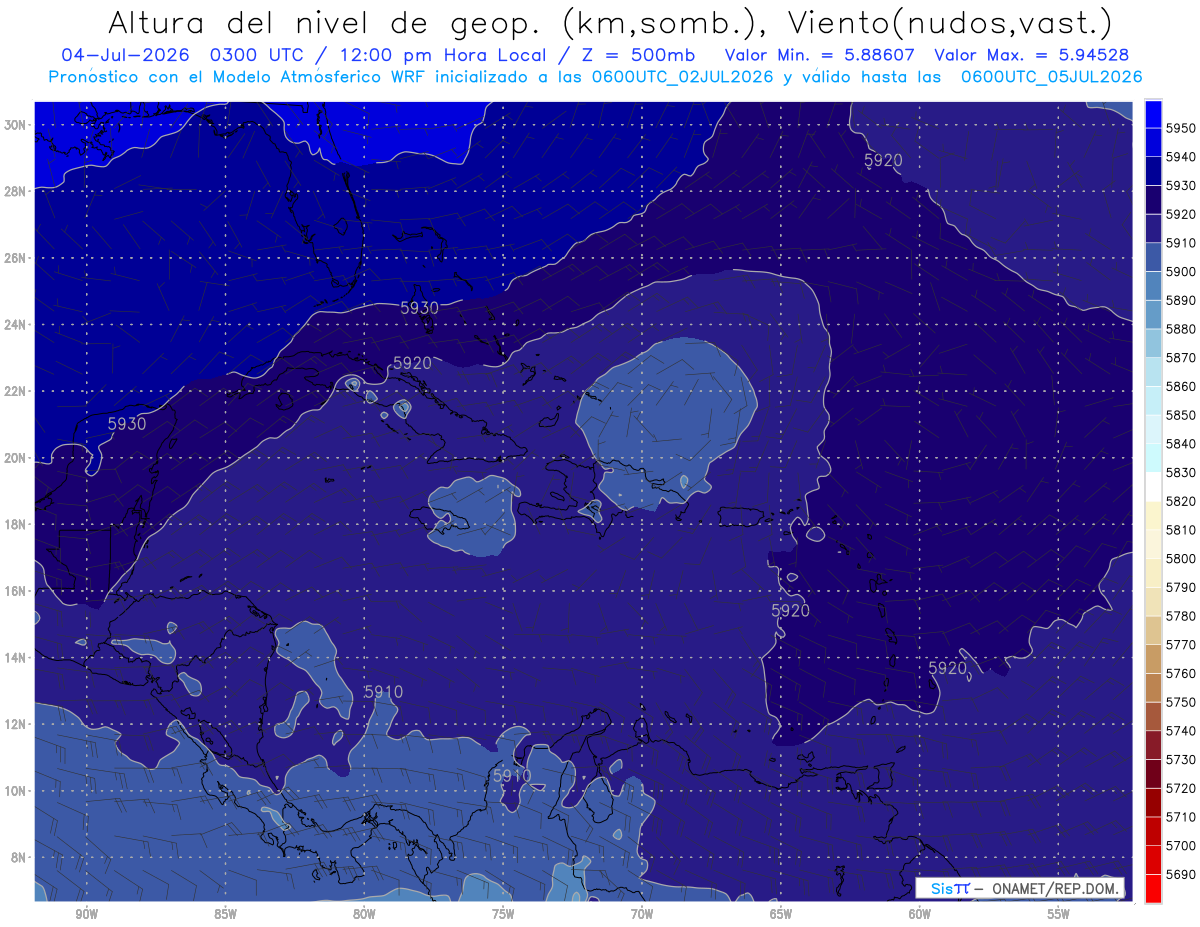
Task: Click the '12N' latitude label
Action: (15, 724)
